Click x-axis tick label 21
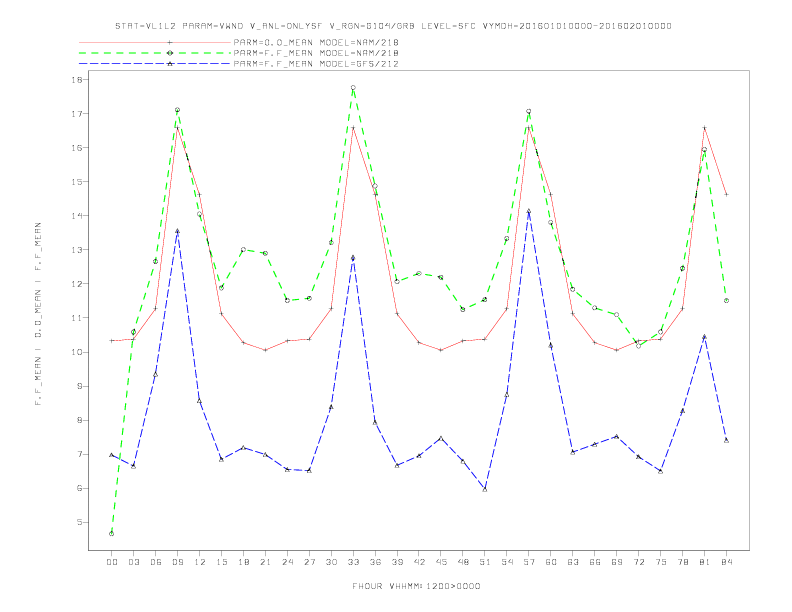The width and height of the screenshot is (792, 612). click(265, 562)
